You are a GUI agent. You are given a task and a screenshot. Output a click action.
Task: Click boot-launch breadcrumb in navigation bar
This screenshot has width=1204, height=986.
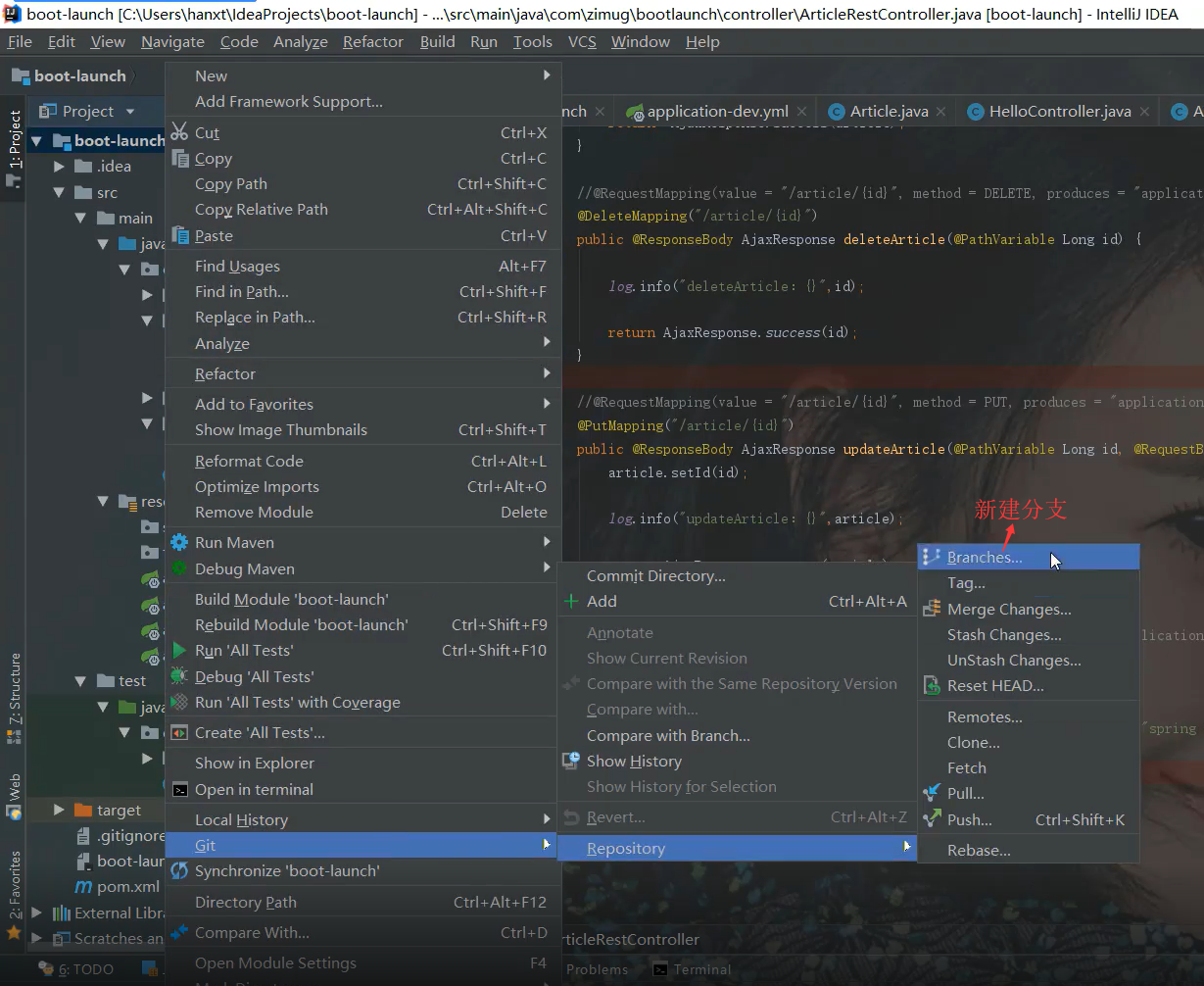point(70,75)
